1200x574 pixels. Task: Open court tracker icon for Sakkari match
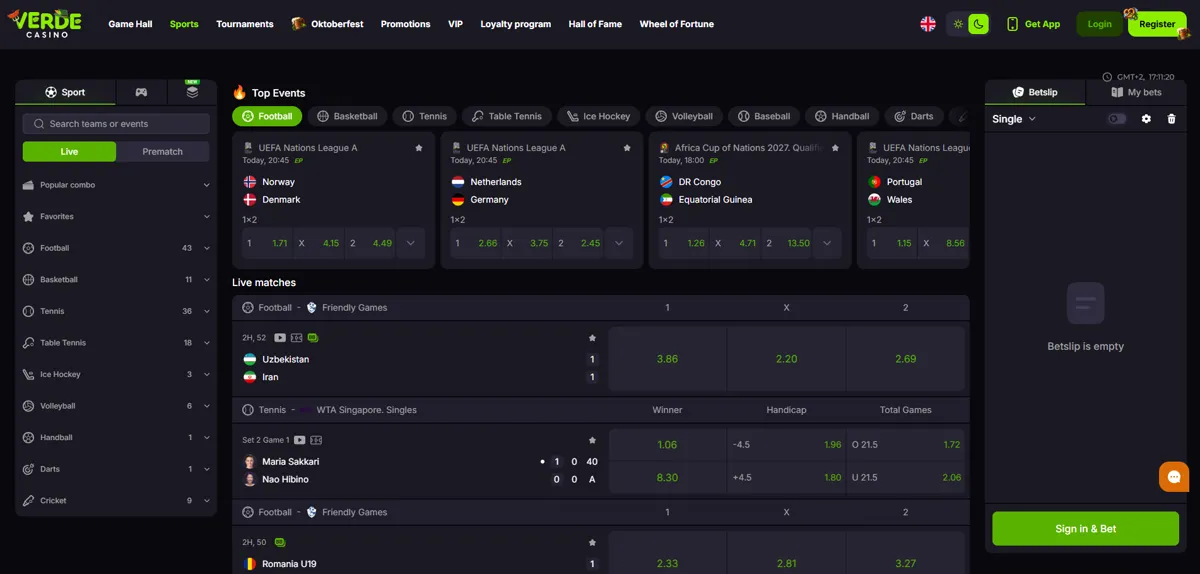(316, 440)
